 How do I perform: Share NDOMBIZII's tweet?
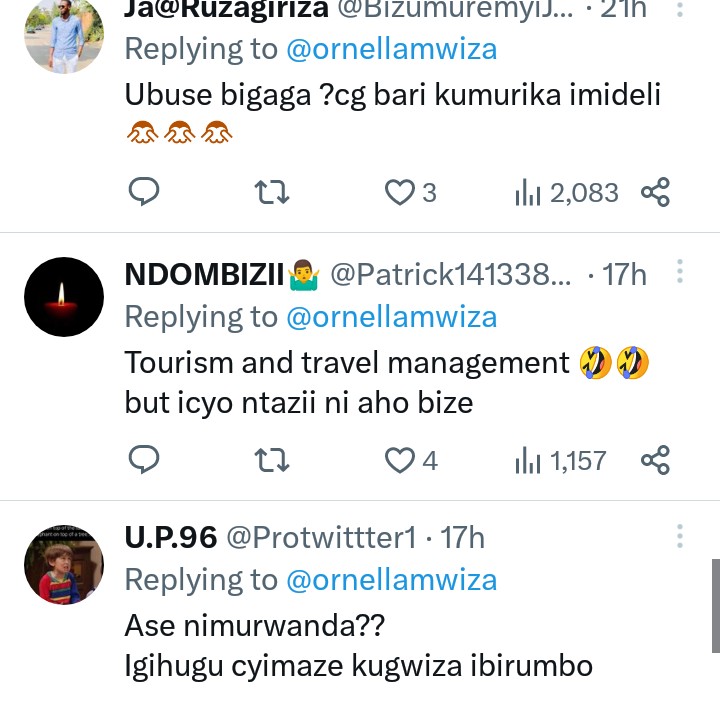pyautogui.click(x=655, y=460)
